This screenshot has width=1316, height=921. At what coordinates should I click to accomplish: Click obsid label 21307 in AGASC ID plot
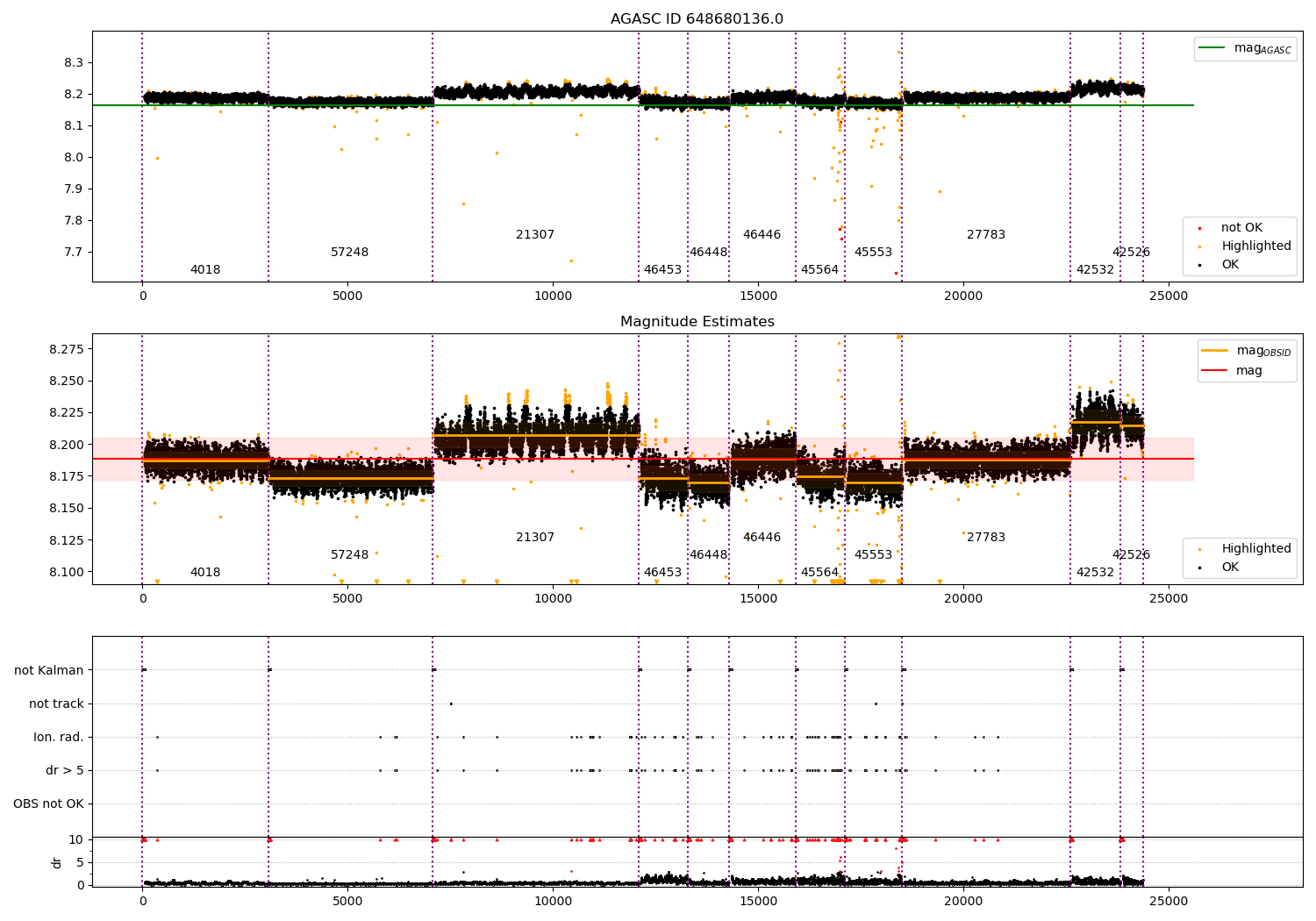pos(535,235)
